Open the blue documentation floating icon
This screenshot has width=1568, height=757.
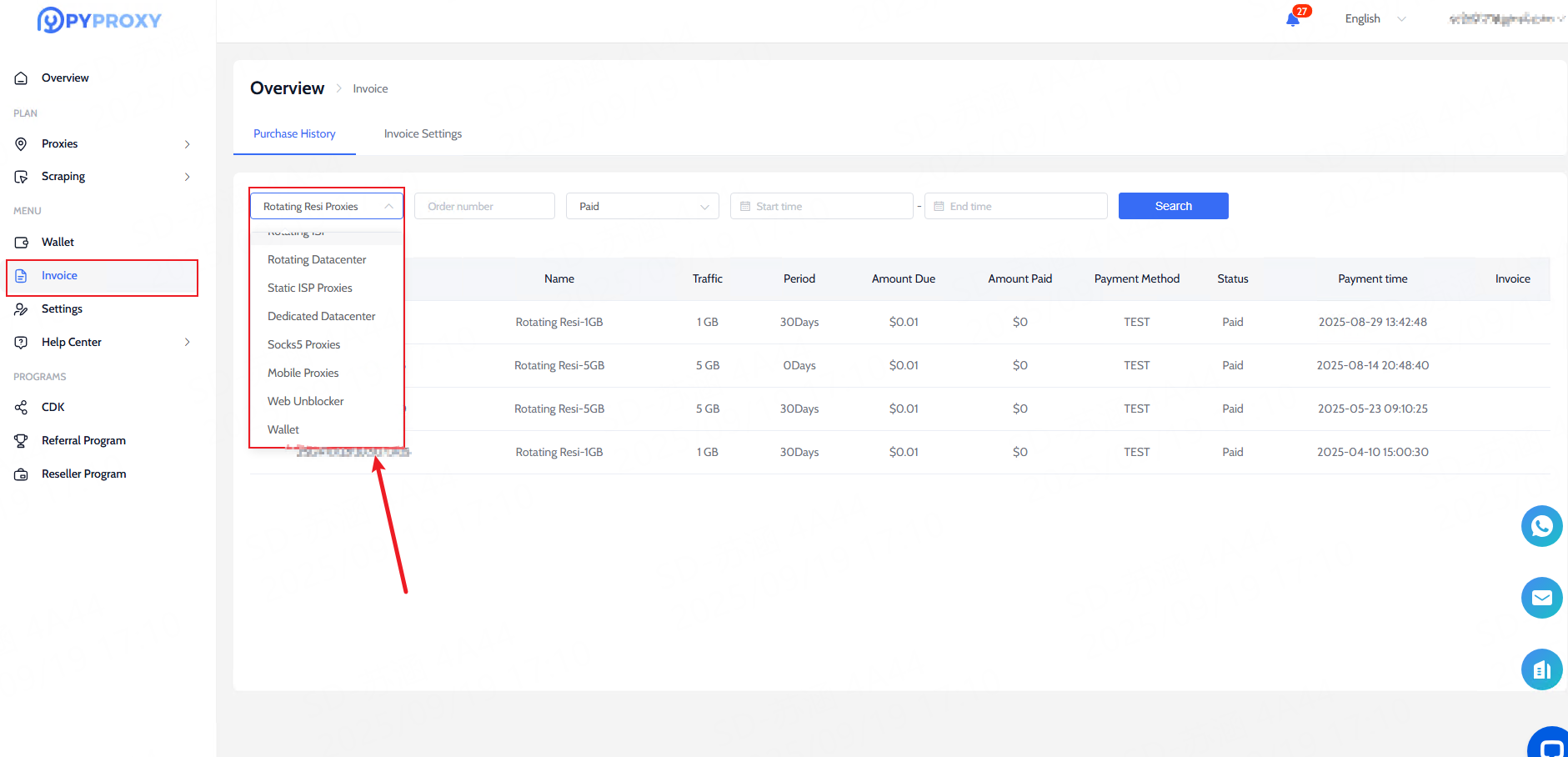pyautogui.click(x=1541, y=669)
